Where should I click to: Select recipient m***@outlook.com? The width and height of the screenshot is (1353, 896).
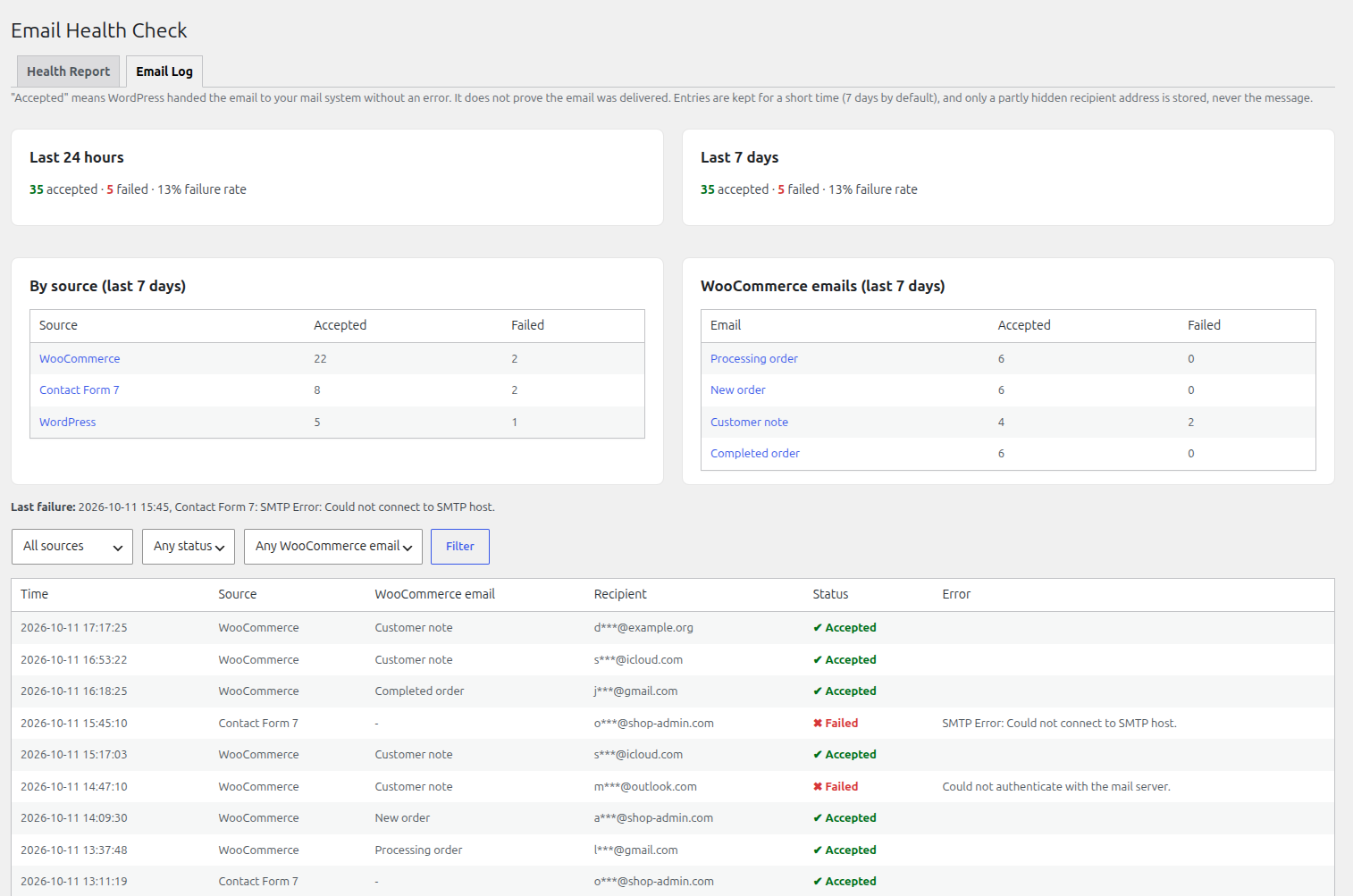coord(645,787)
